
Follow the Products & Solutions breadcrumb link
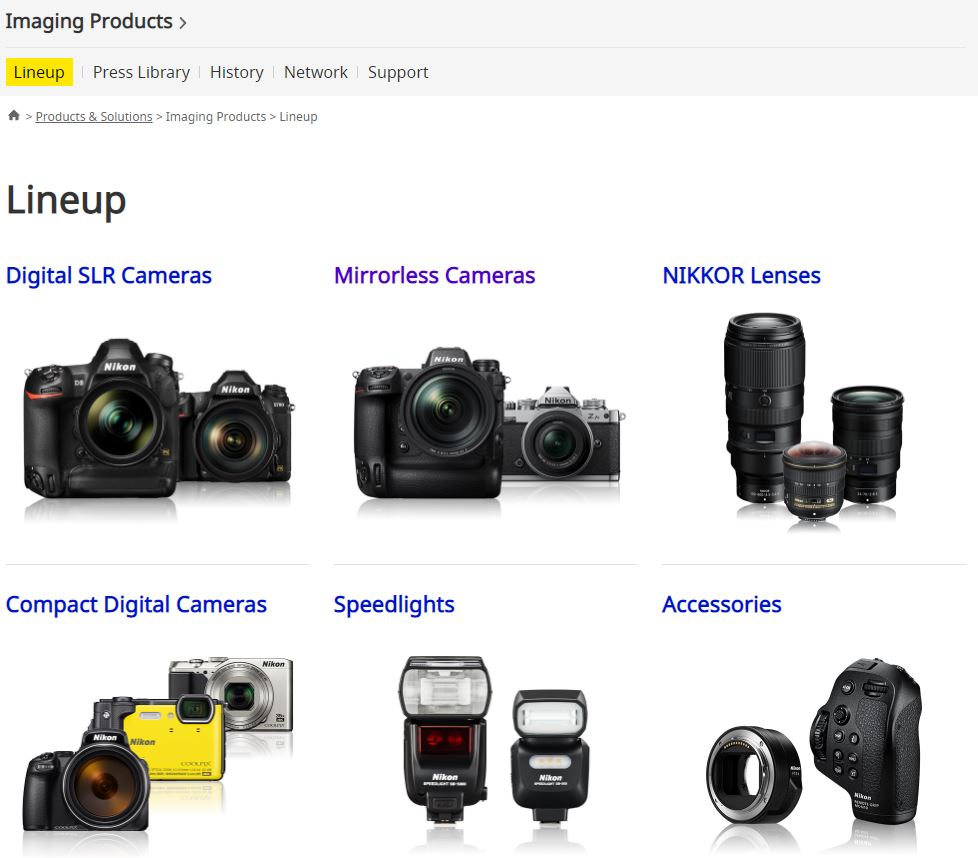94,117
